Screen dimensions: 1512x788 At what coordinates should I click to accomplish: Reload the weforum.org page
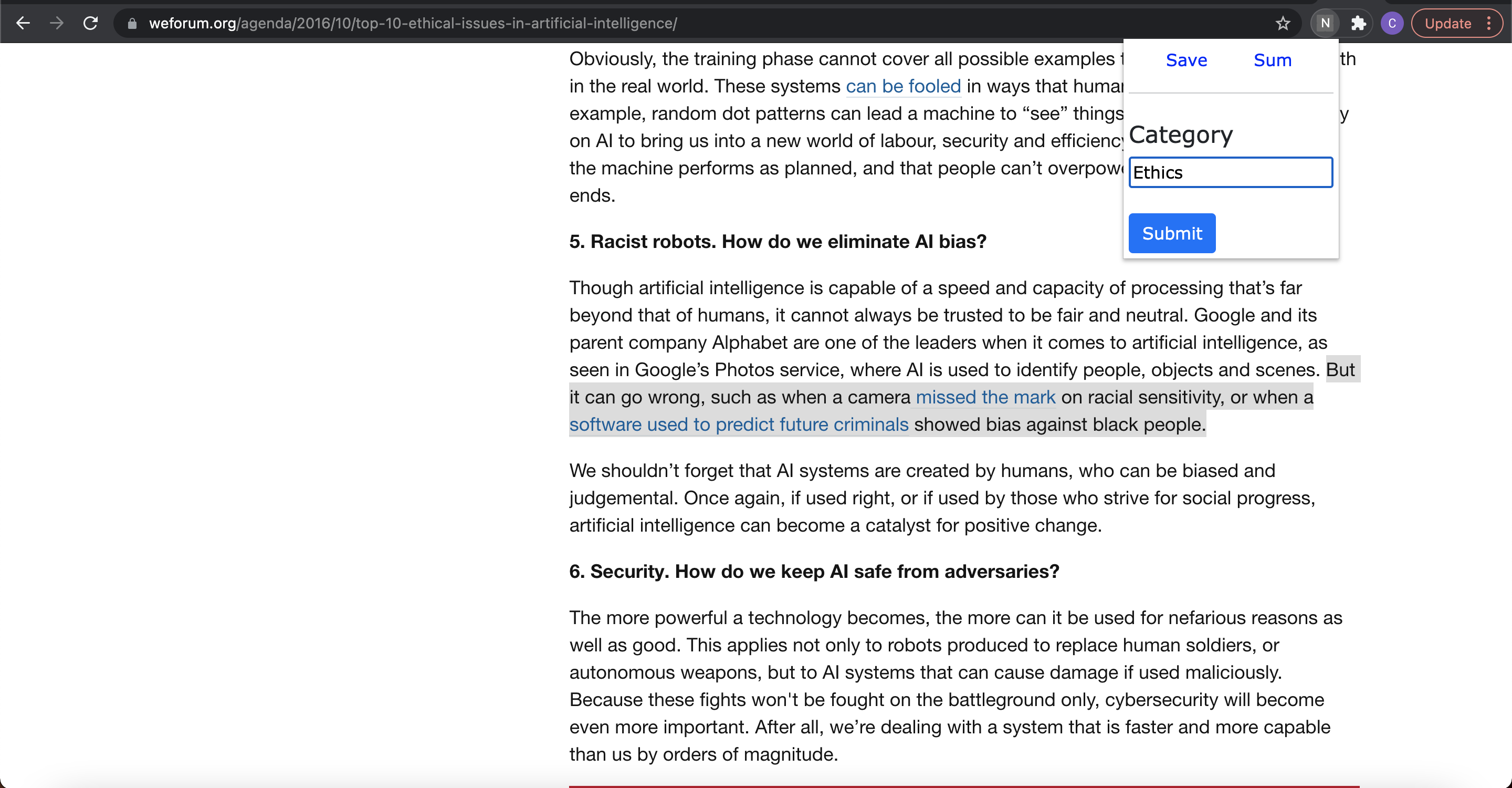tap(90, 24)
